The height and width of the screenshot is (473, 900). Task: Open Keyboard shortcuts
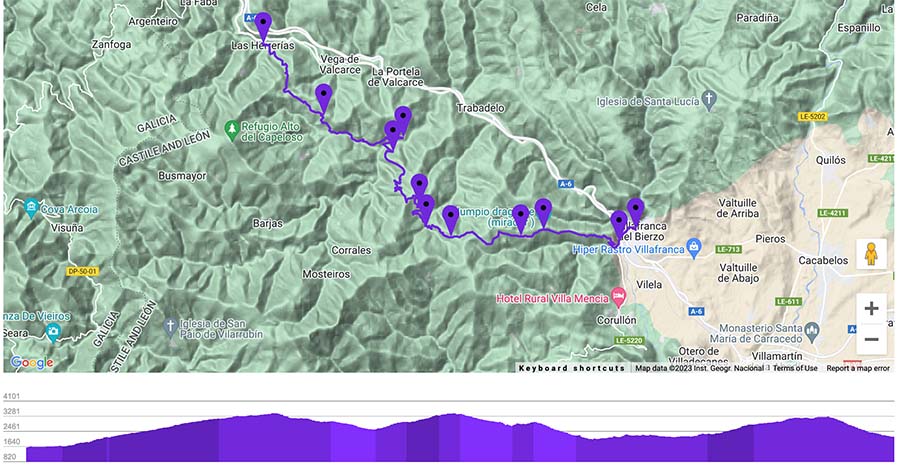coord(572,368)
